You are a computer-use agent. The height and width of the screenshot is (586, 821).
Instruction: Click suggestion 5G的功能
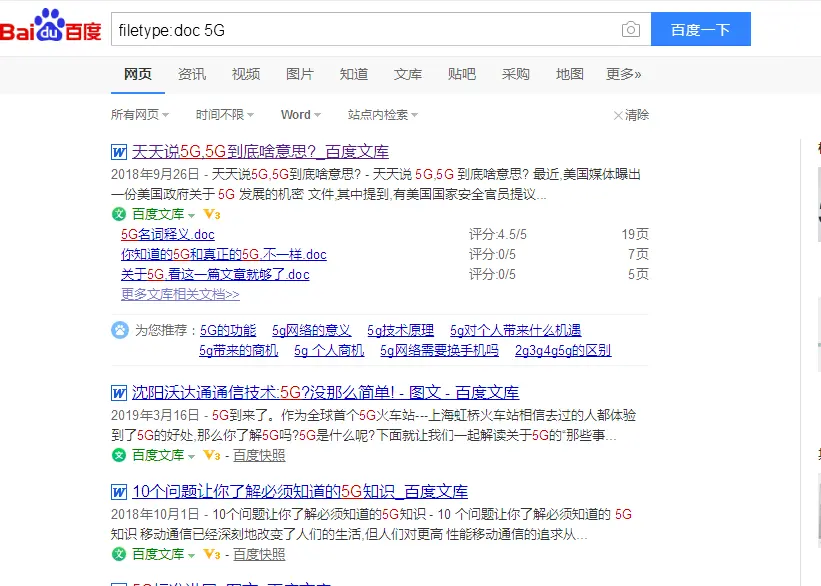click(228, 330)
